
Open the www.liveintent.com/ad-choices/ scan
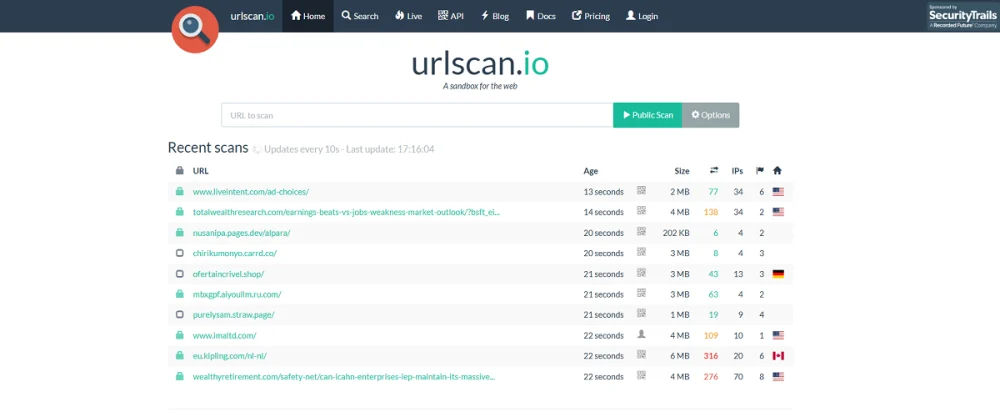[251, 191]
